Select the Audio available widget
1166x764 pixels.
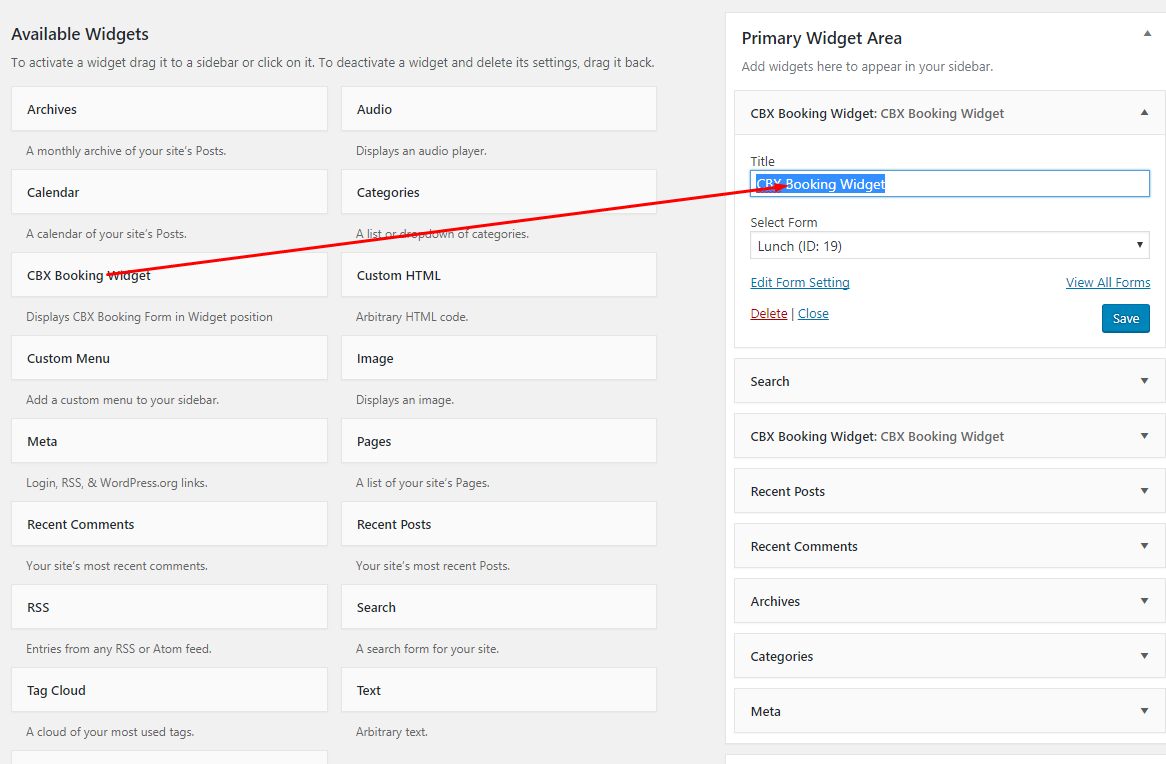pos(499,109)
